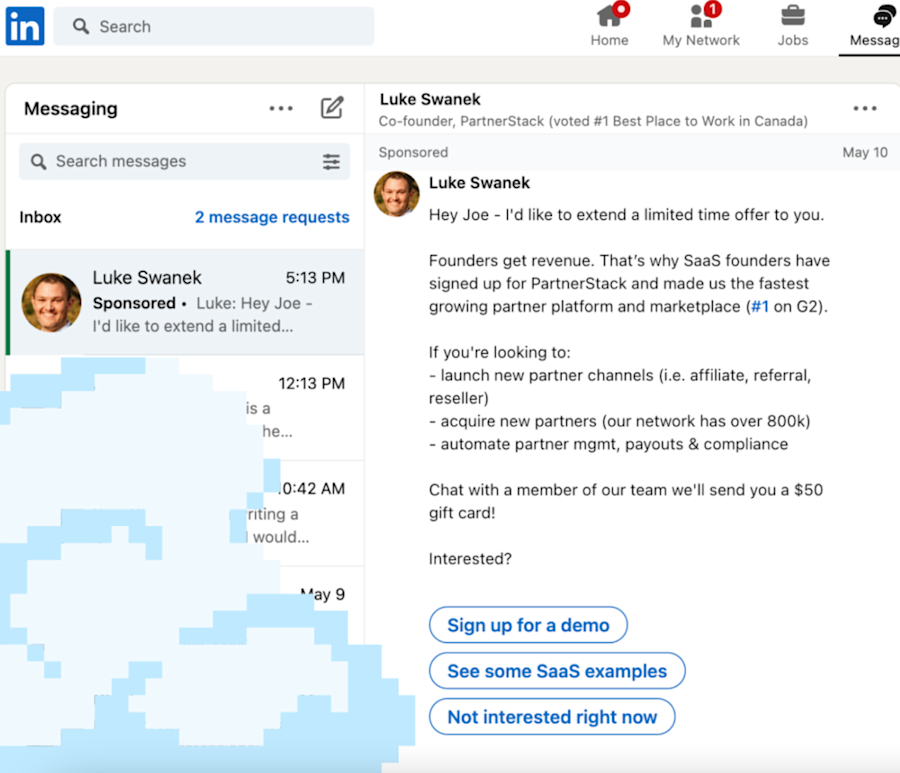This screenshot has width=900, height=773.
Task: Compose a new message
Action: 332,108
